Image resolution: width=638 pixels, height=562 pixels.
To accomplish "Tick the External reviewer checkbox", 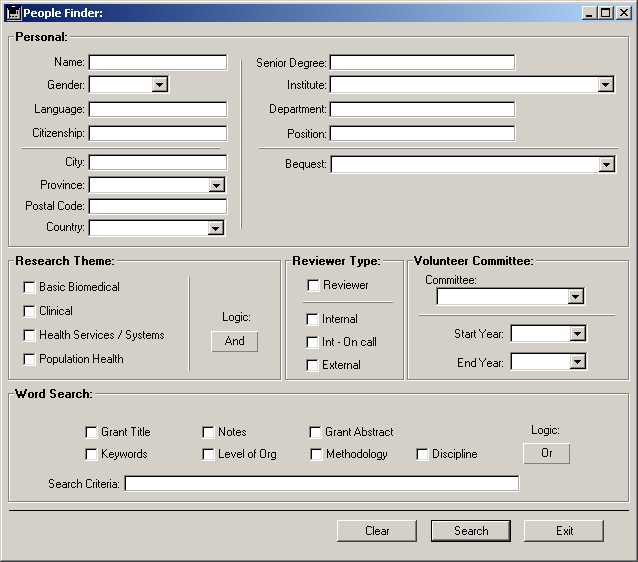I will coord(312,365).
